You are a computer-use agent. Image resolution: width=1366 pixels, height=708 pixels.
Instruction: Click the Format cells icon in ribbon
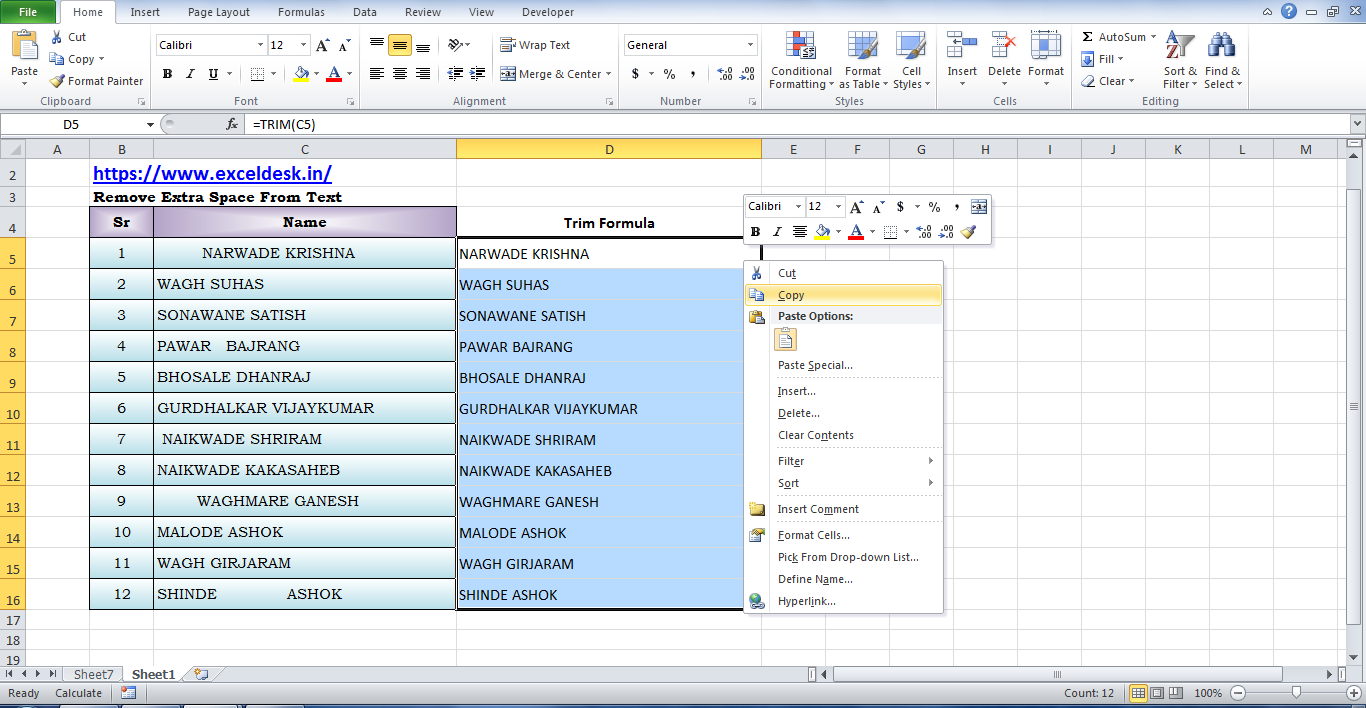(1046, 46)
